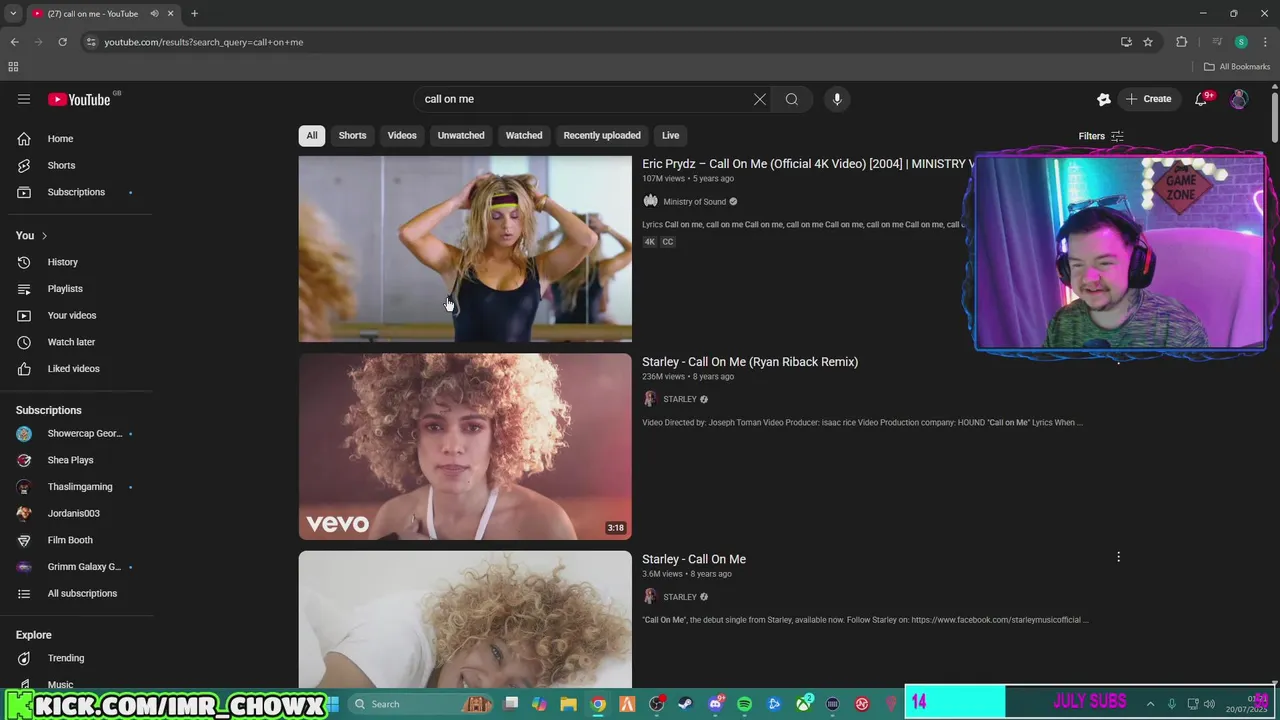Screen dimensions: 1280x720
Task: Open the search Filters panel
Action: (x=1101, y=136)
